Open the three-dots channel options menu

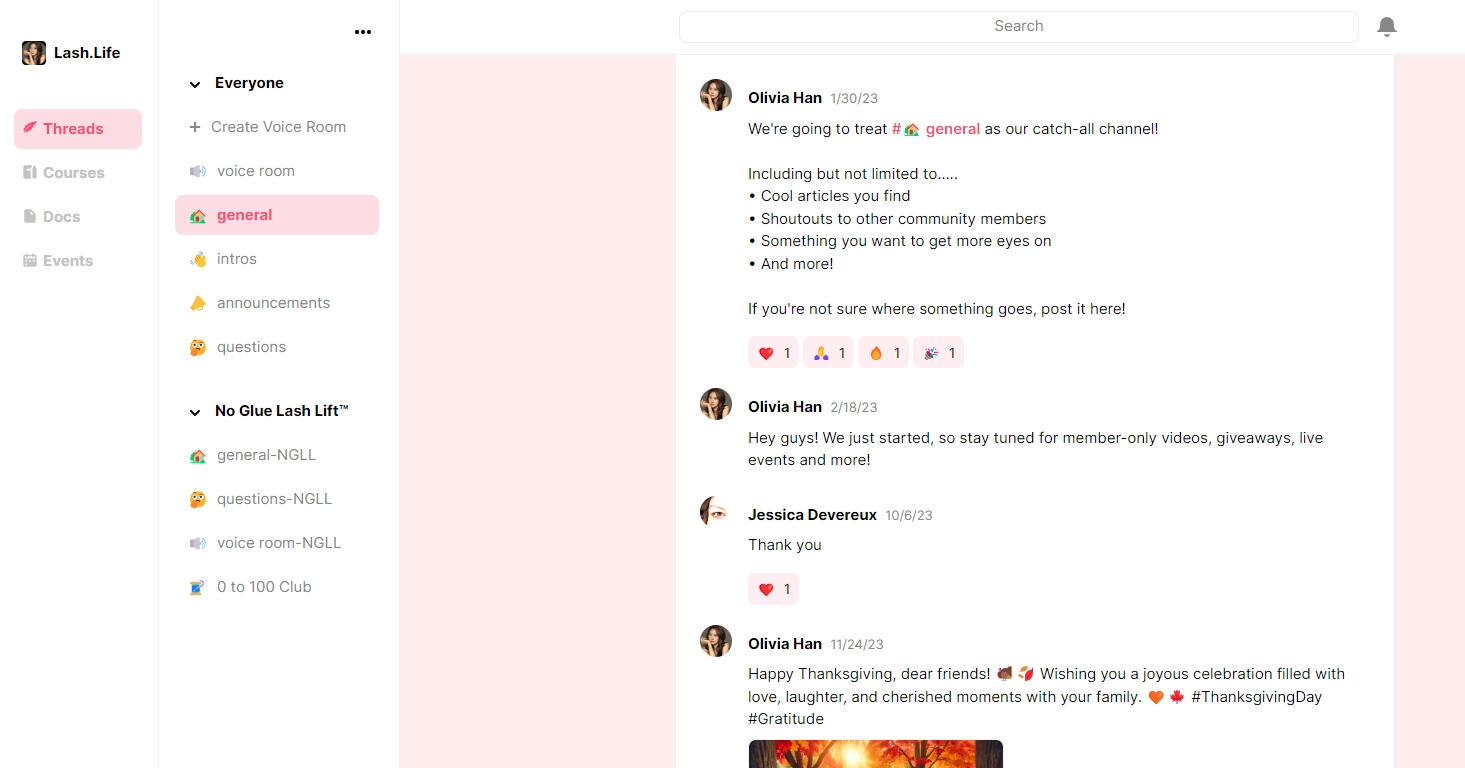click(363, 32)
